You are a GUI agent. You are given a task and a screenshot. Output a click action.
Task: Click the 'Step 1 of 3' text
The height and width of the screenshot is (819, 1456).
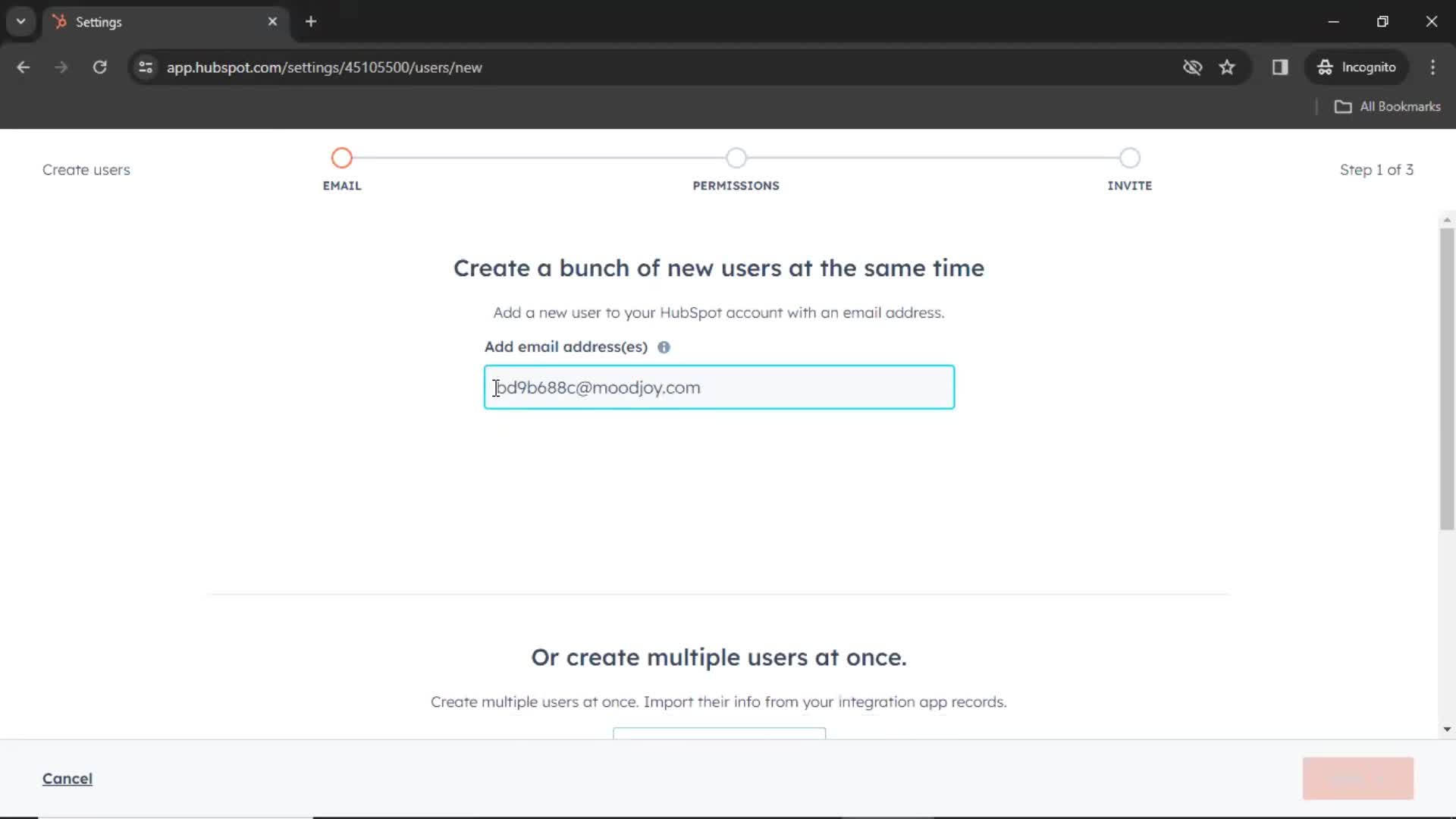[1376, 170]
